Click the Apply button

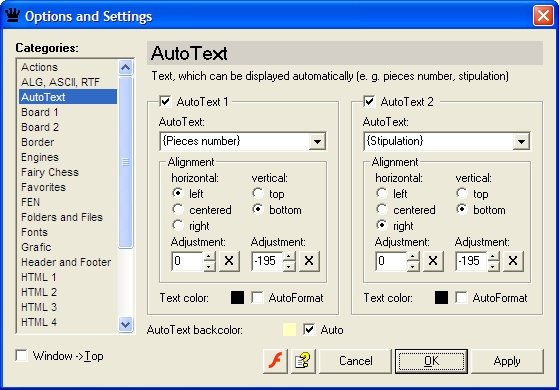pos(507,361)
